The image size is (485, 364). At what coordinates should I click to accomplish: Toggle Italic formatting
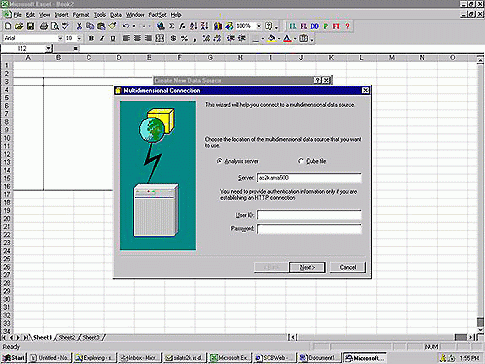point(102,38)
